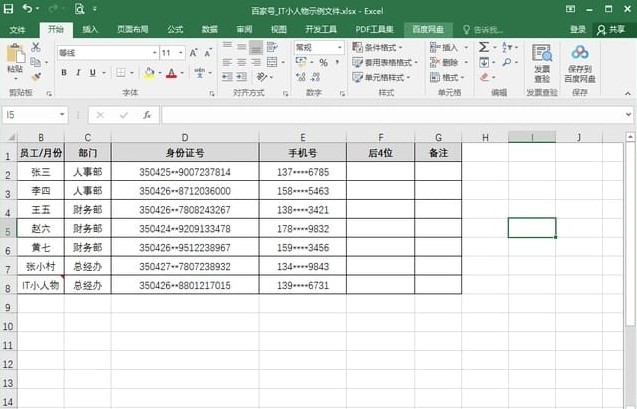The height and width of the screenshot is (409, 637).
Task: Open fill color dropdown arrow
Action: [x=160, y=73]
